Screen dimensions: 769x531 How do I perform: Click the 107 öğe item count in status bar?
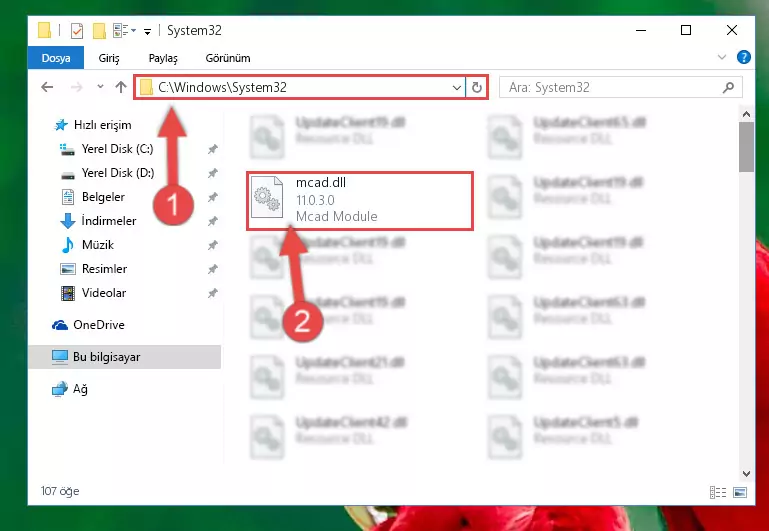60,491
